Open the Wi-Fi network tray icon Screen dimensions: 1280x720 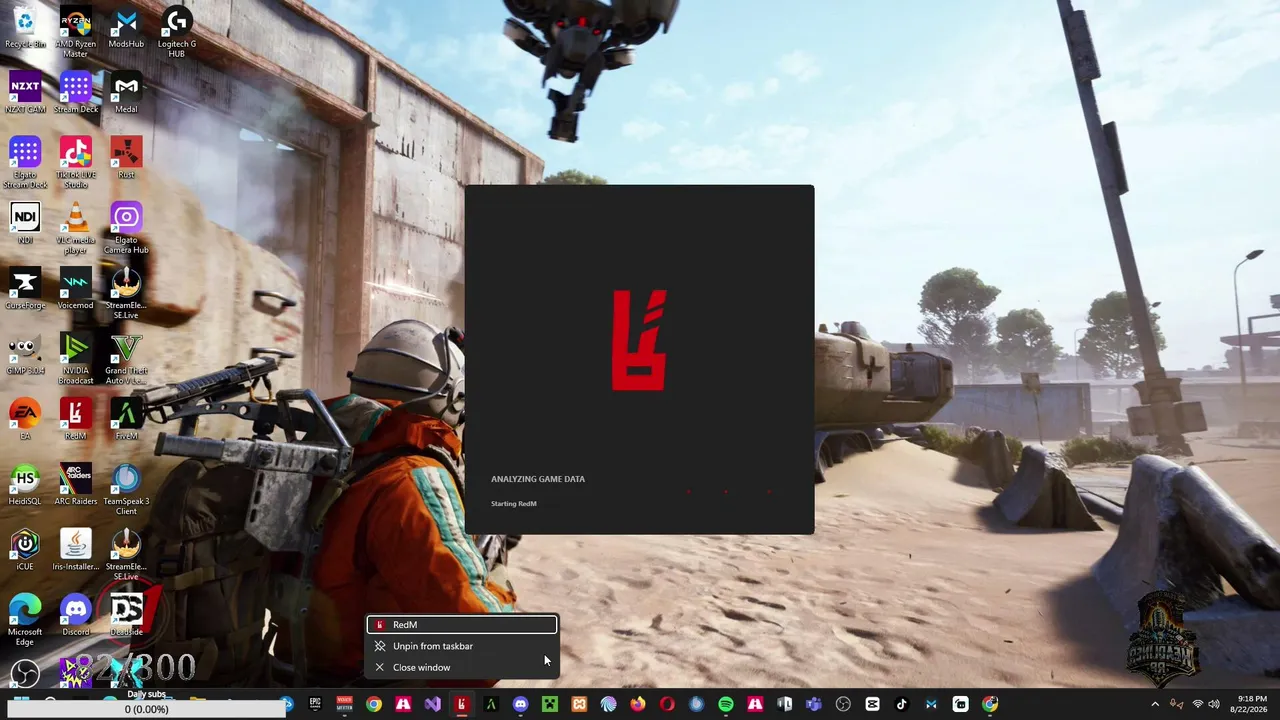point(1198,704)
